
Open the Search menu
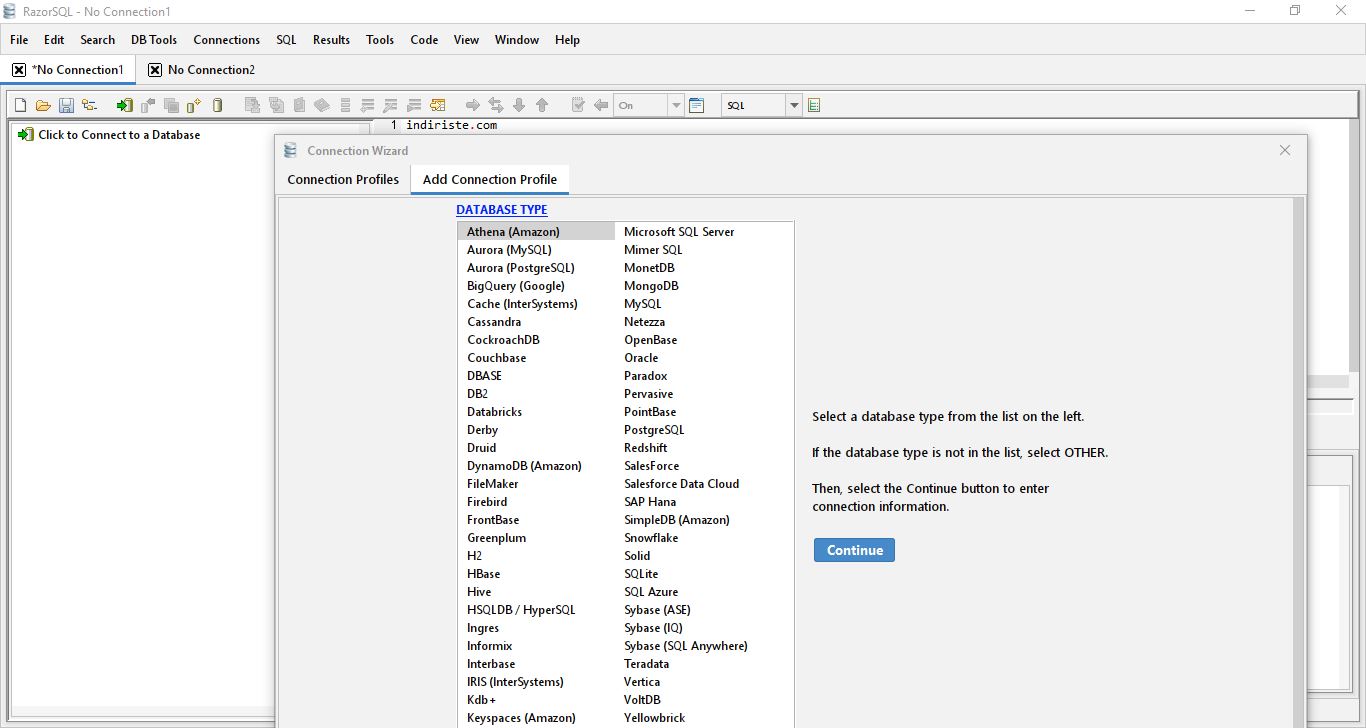coord(97,40)
